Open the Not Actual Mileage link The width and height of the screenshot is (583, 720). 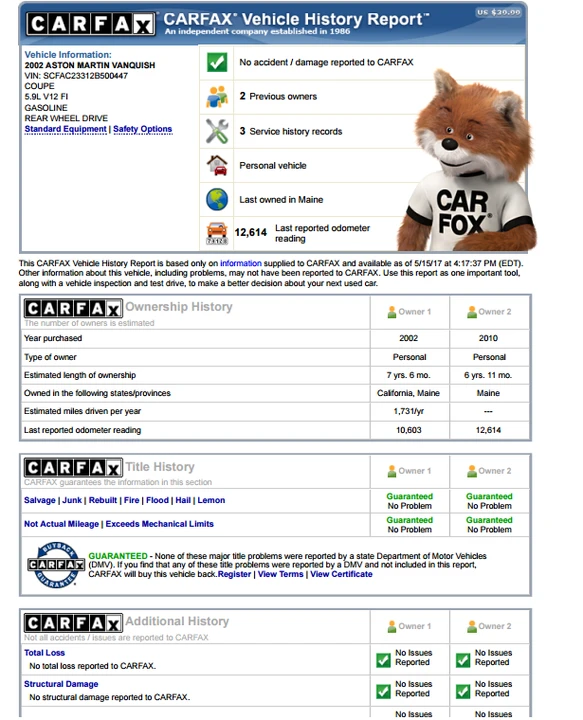click(61, 524)
